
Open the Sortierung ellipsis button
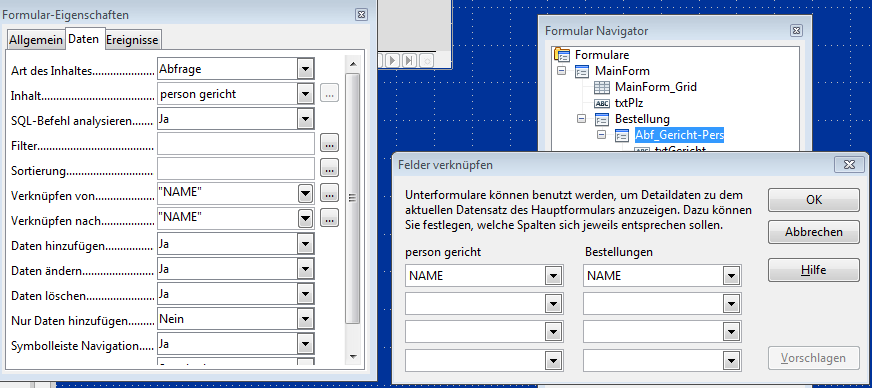tap(329, 167)
